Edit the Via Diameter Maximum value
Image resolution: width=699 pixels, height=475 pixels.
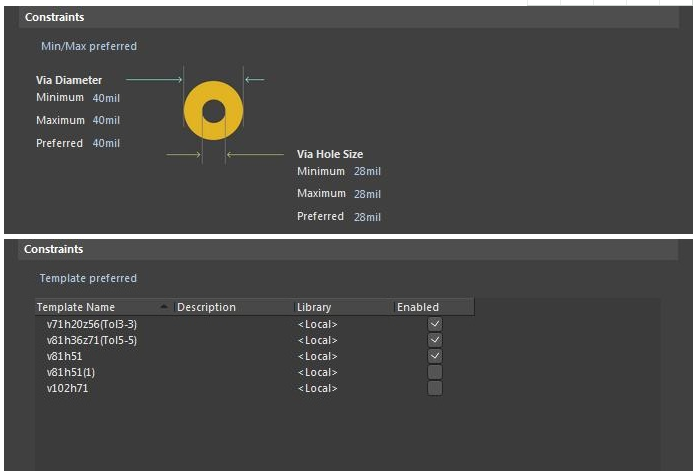(106, 120)
